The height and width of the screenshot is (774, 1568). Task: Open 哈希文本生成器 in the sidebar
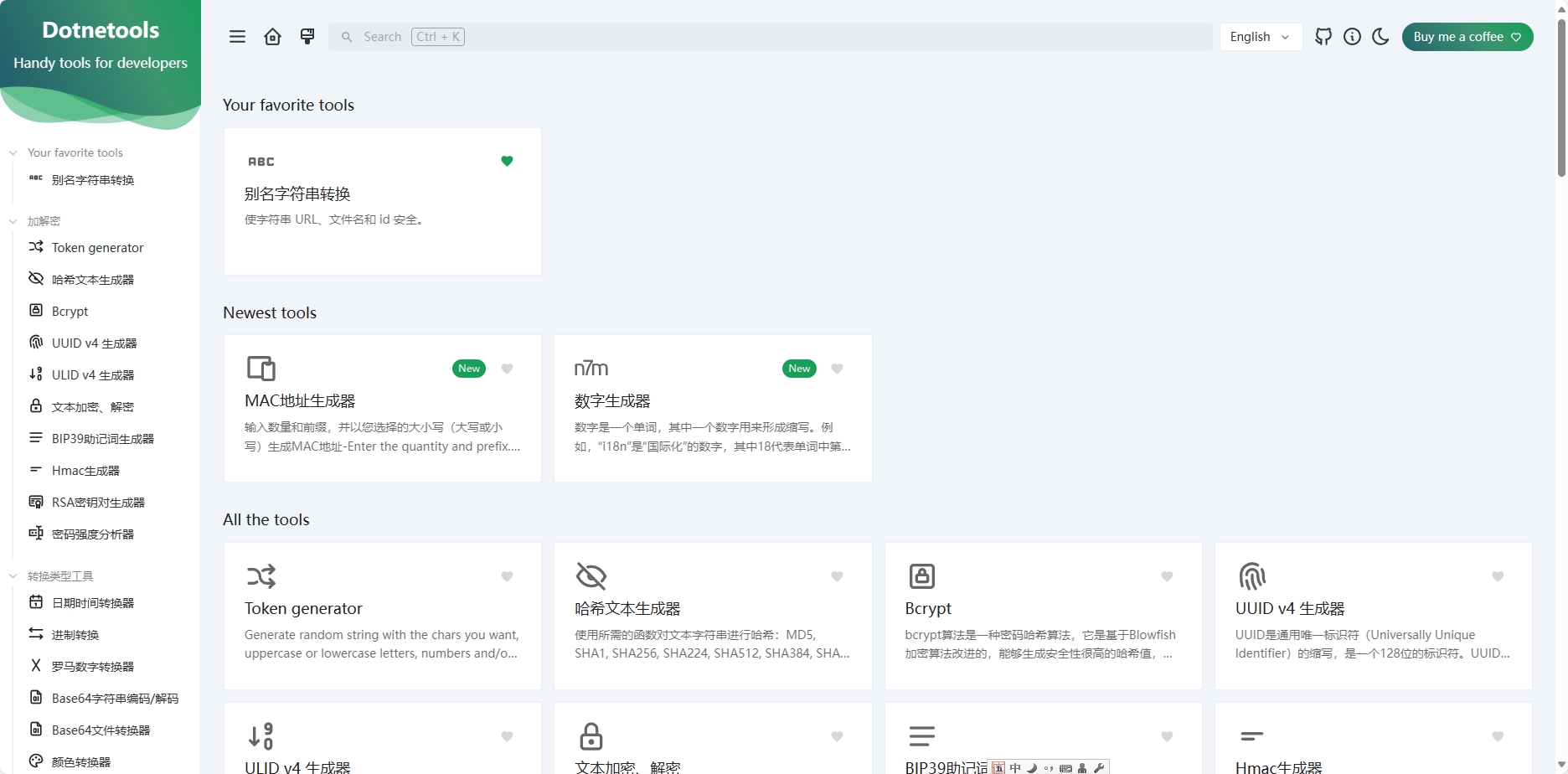(x=93, y=280)
